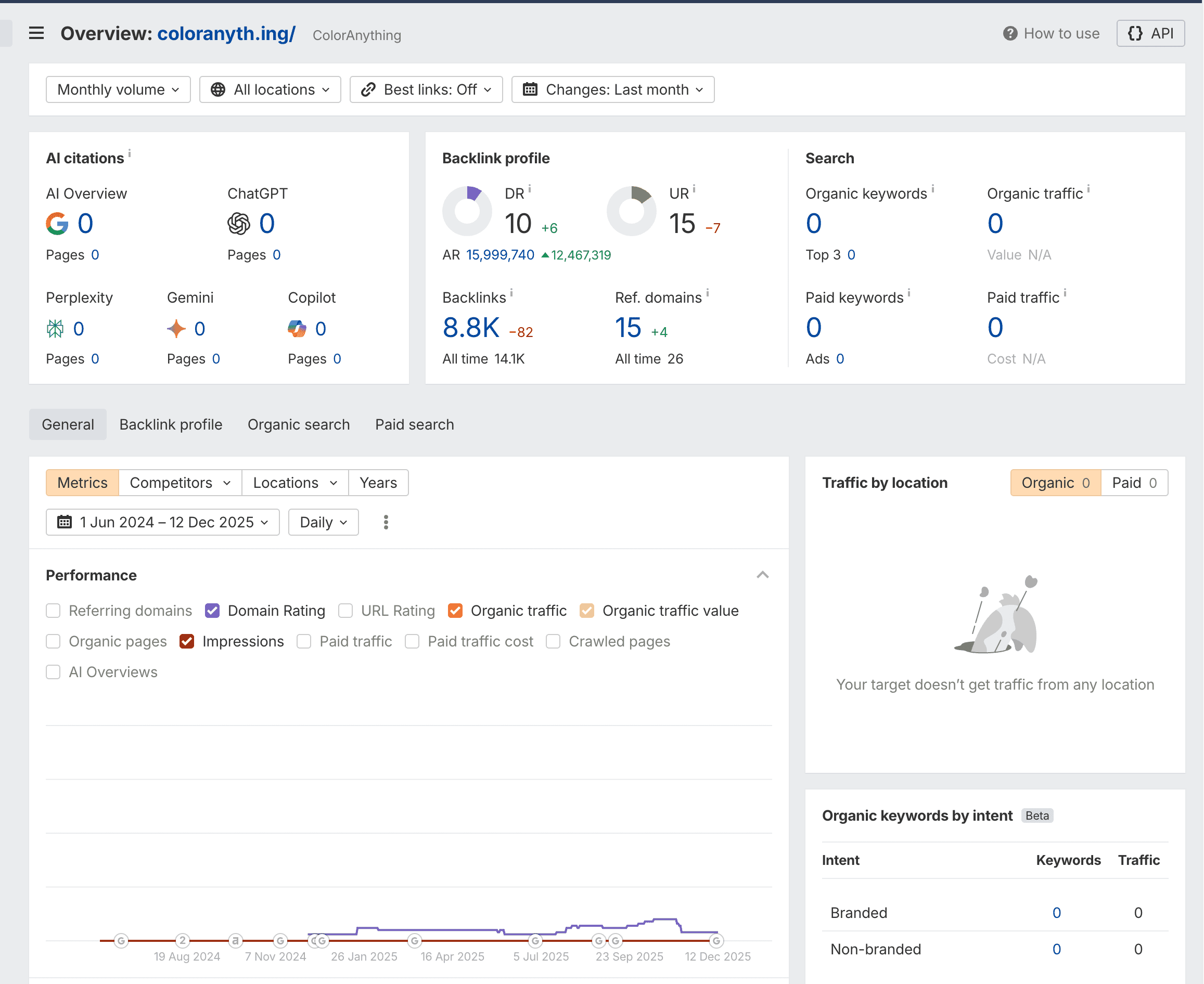The height and width of the screenshot is (984, 1204).
Task: Open the hamburger menu icon
Action: click(x=36, y=33)
